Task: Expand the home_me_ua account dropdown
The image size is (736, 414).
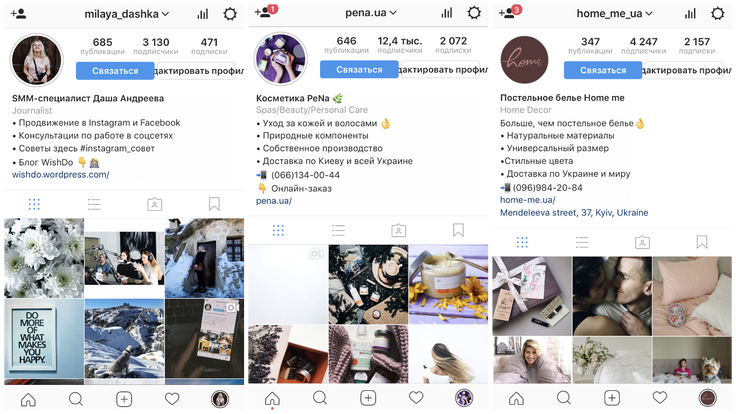Action: (614, 14)
